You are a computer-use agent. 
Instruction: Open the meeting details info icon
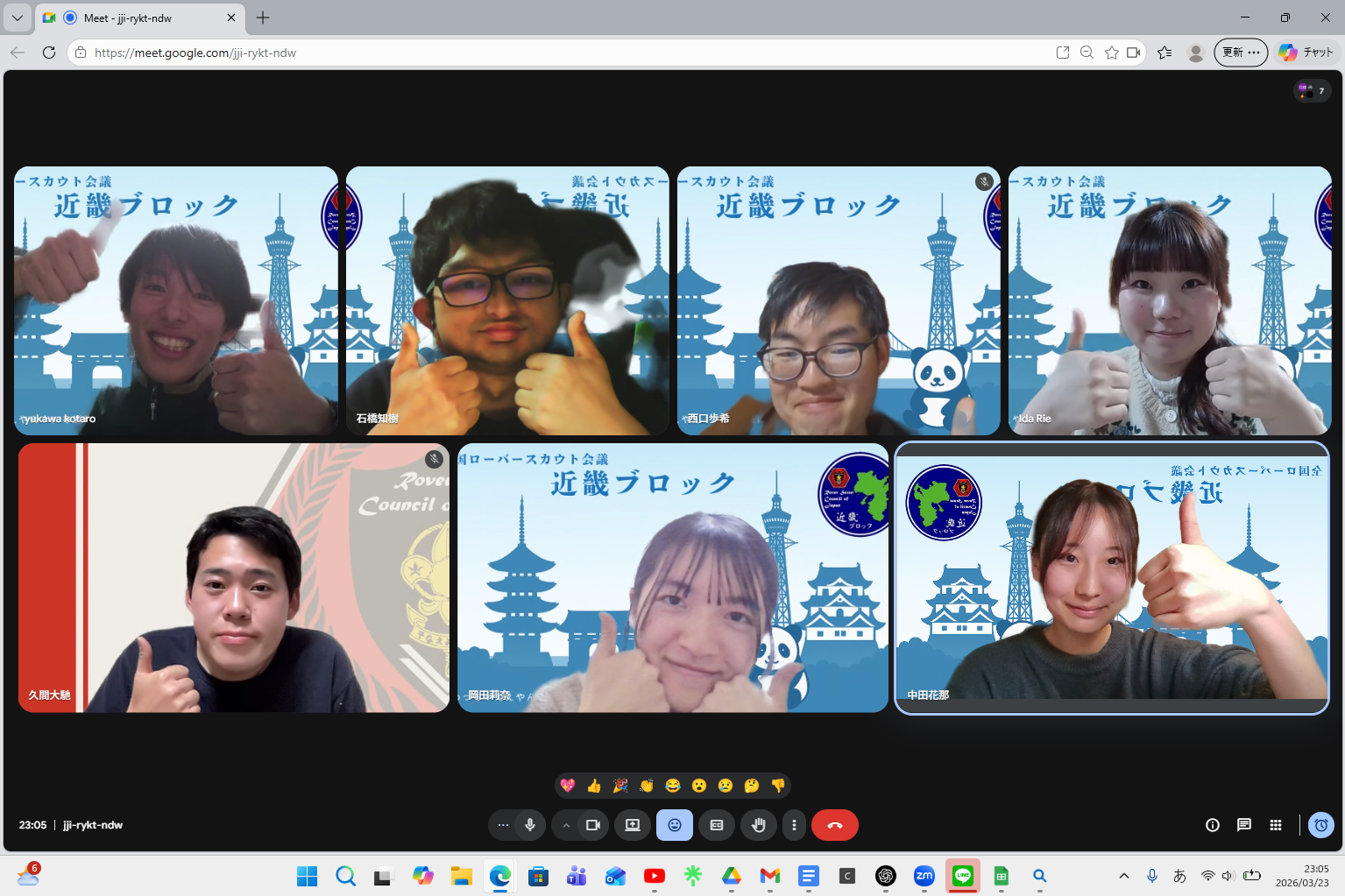click(1212, 825)
